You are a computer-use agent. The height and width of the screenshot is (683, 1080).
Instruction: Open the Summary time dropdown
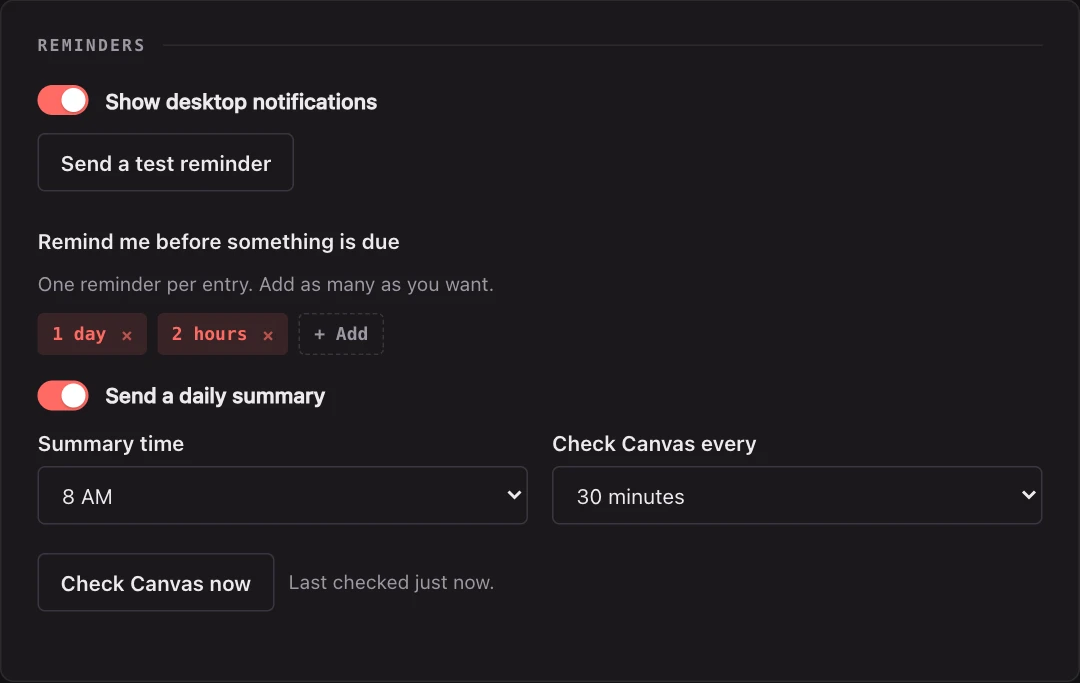282,496
